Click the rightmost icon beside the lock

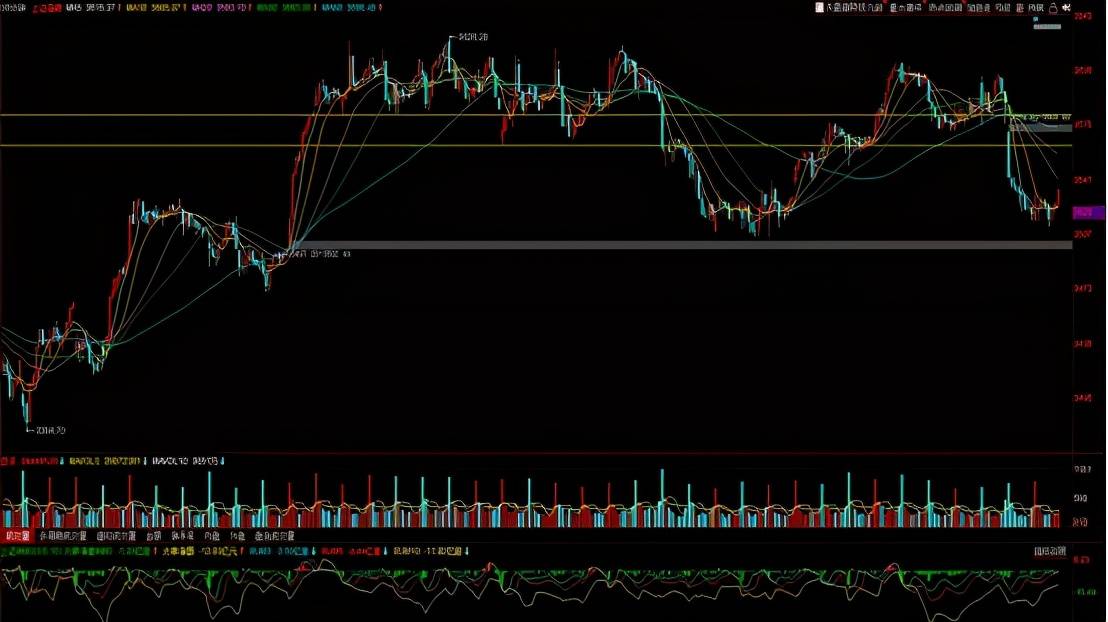[x=1066, y=7]
